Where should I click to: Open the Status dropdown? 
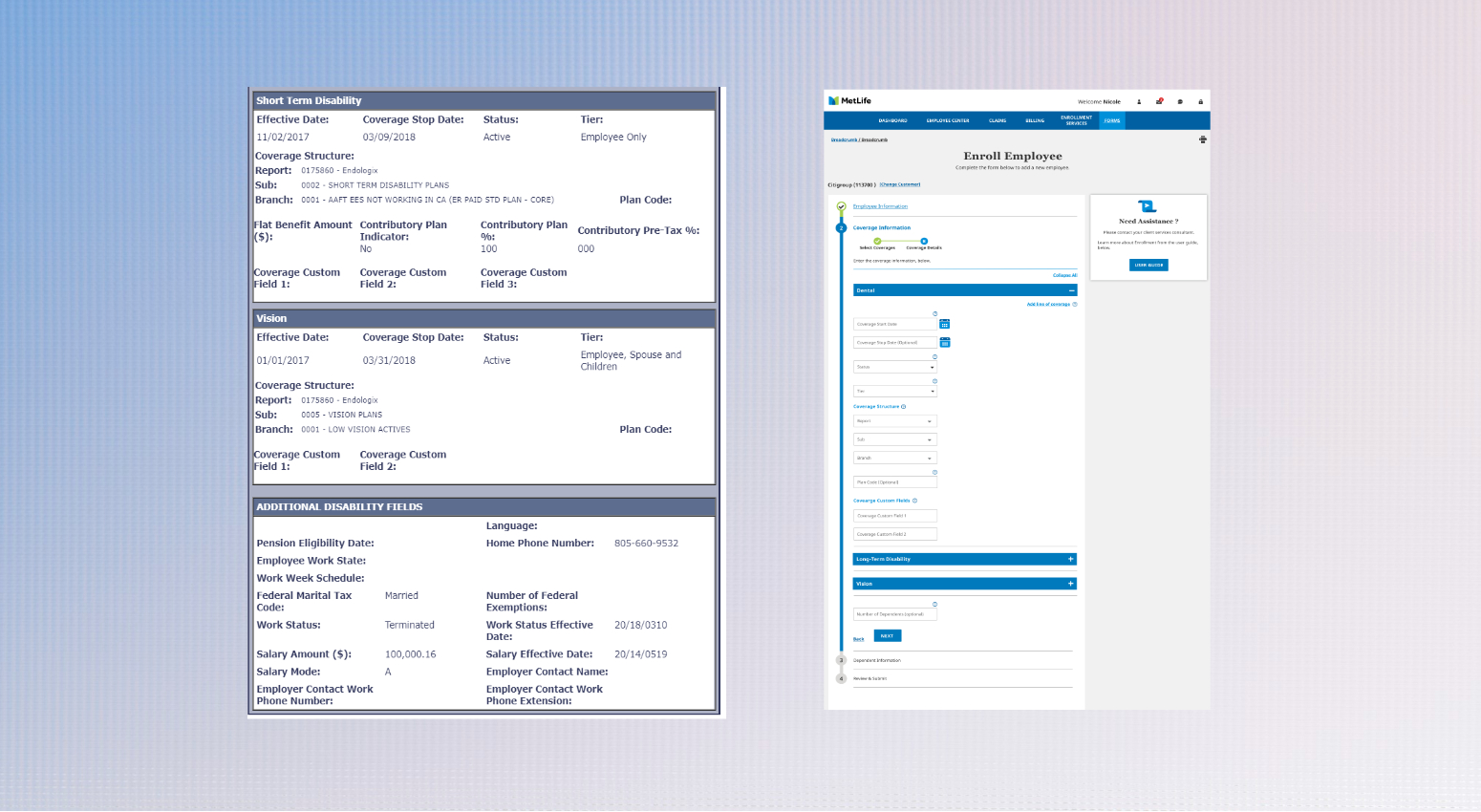pos(894,367)
